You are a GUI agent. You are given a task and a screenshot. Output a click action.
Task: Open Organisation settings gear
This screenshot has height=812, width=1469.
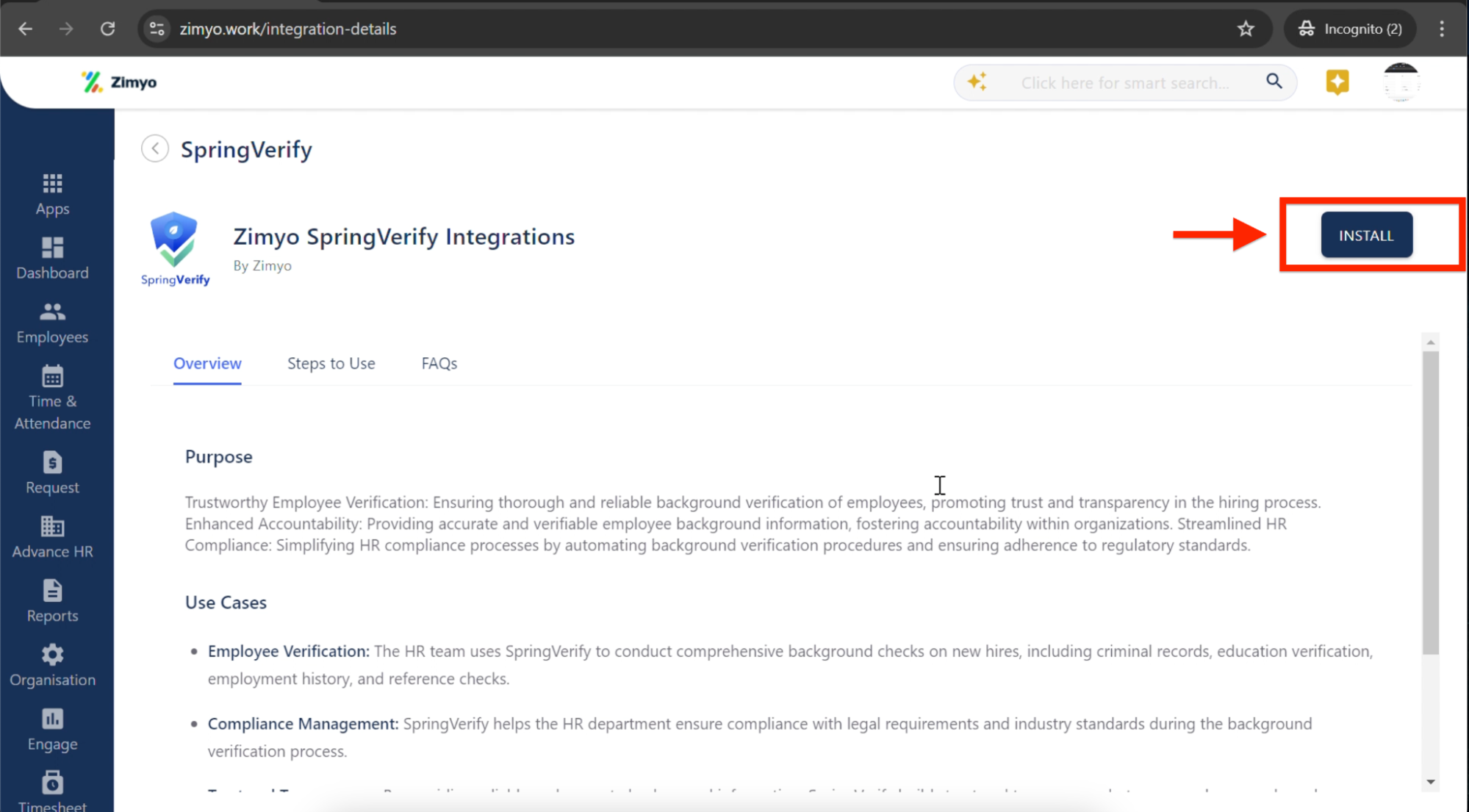(x=52, y=666)
